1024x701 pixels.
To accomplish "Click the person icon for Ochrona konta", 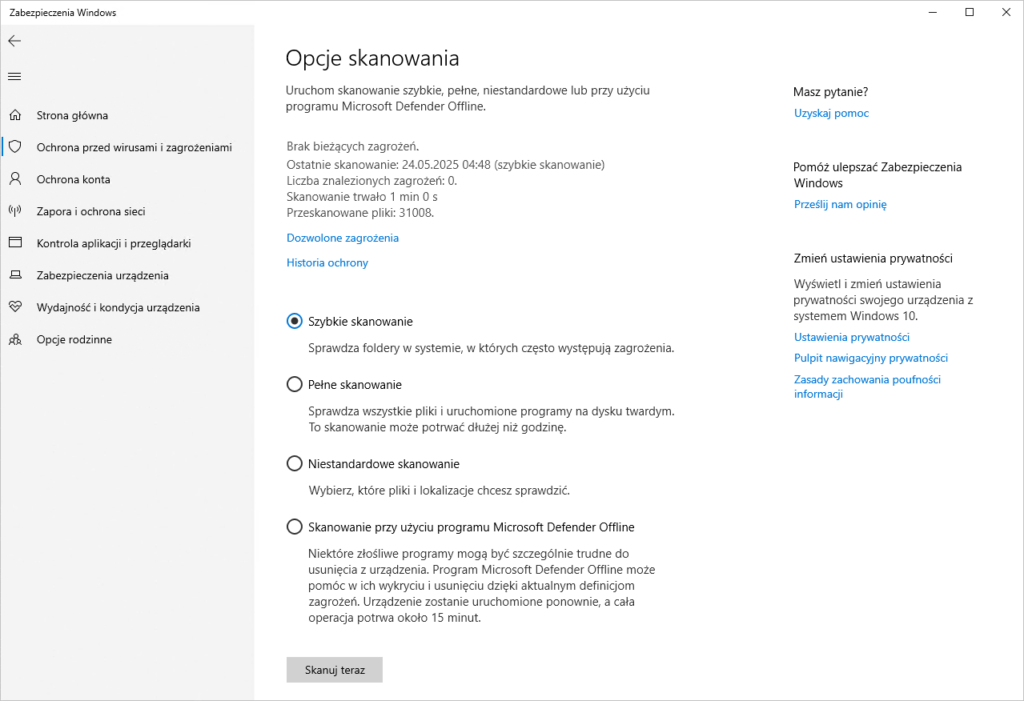I will [x=15, y=179].
